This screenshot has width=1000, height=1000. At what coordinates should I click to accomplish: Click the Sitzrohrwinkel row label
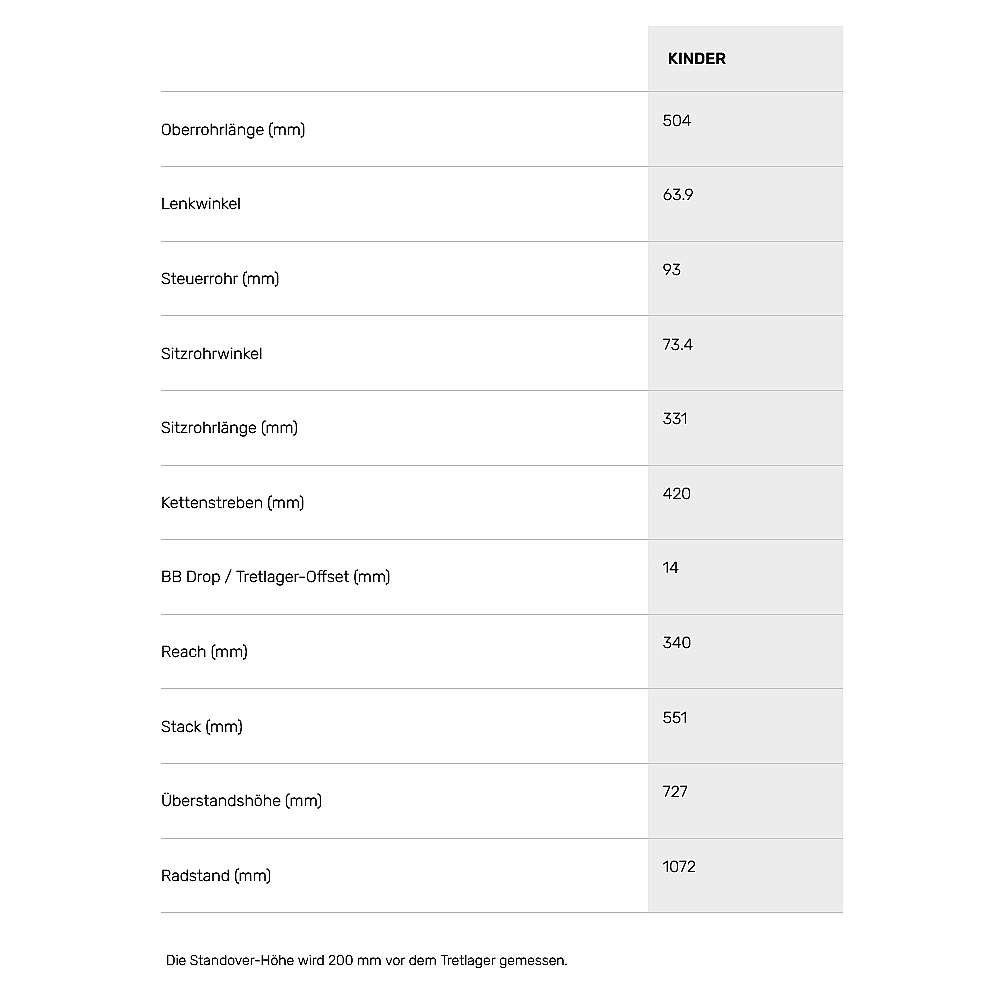(211, 354)
